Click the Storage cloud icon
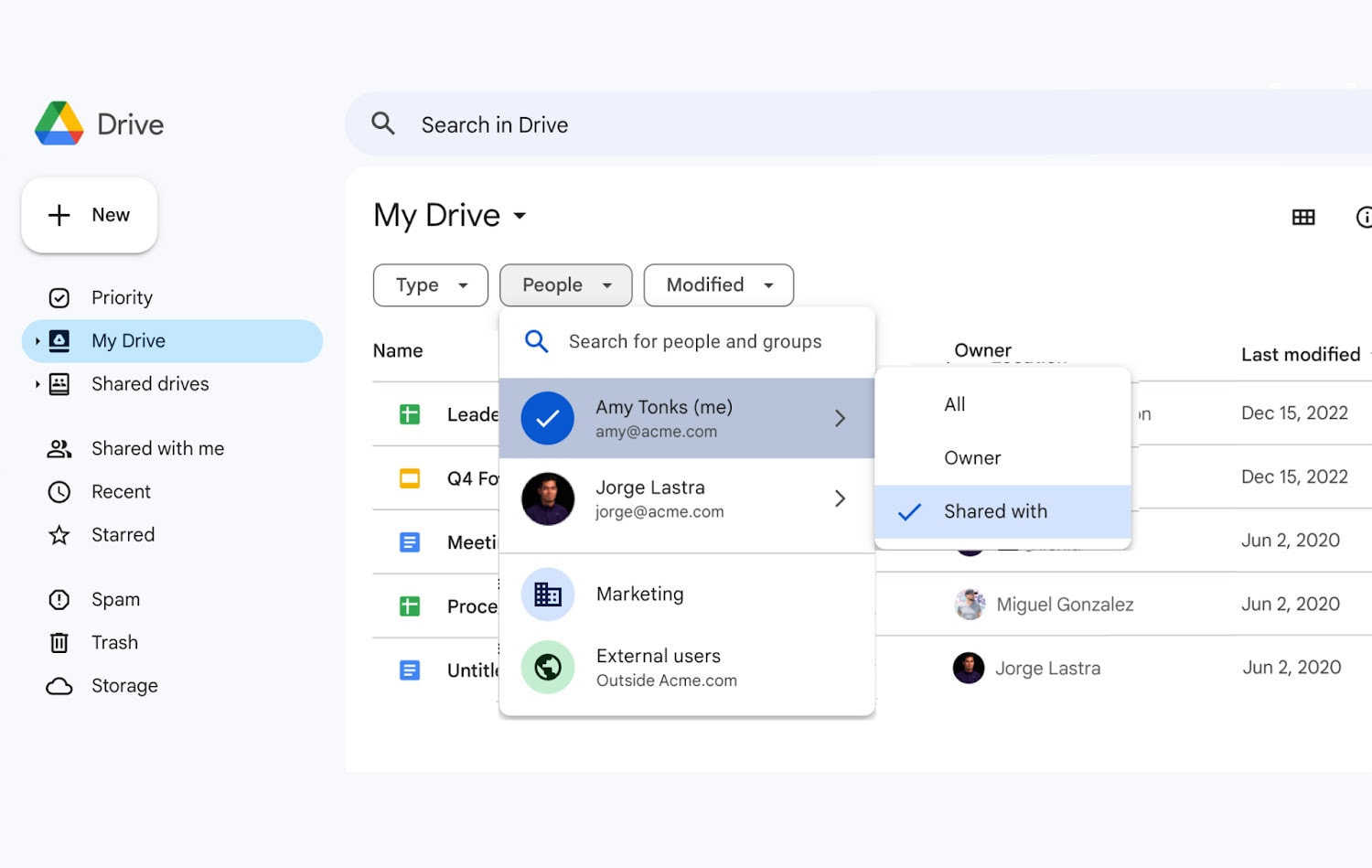The image size is (1372, 868). [59, 685]
